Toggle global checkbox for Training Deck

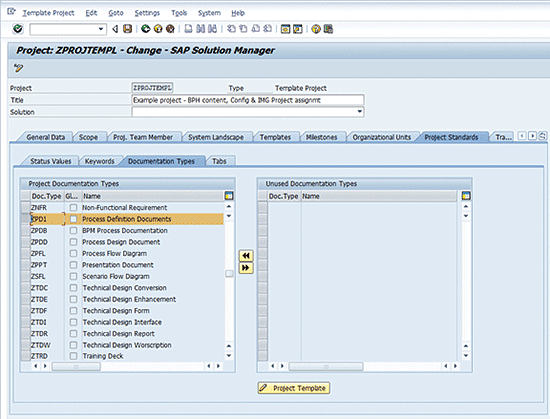coord(73,356)
